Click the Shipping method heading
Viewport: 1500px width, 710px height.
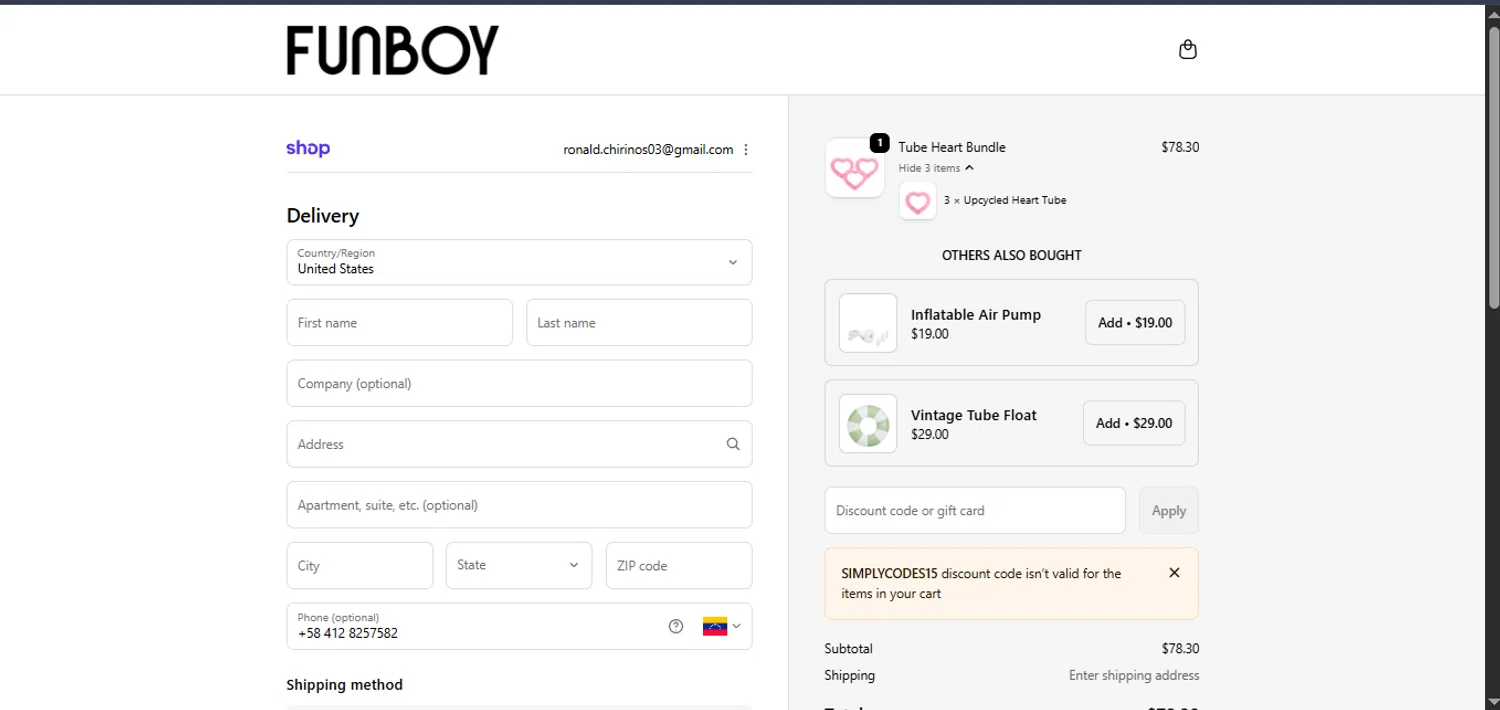click(345, 685)
